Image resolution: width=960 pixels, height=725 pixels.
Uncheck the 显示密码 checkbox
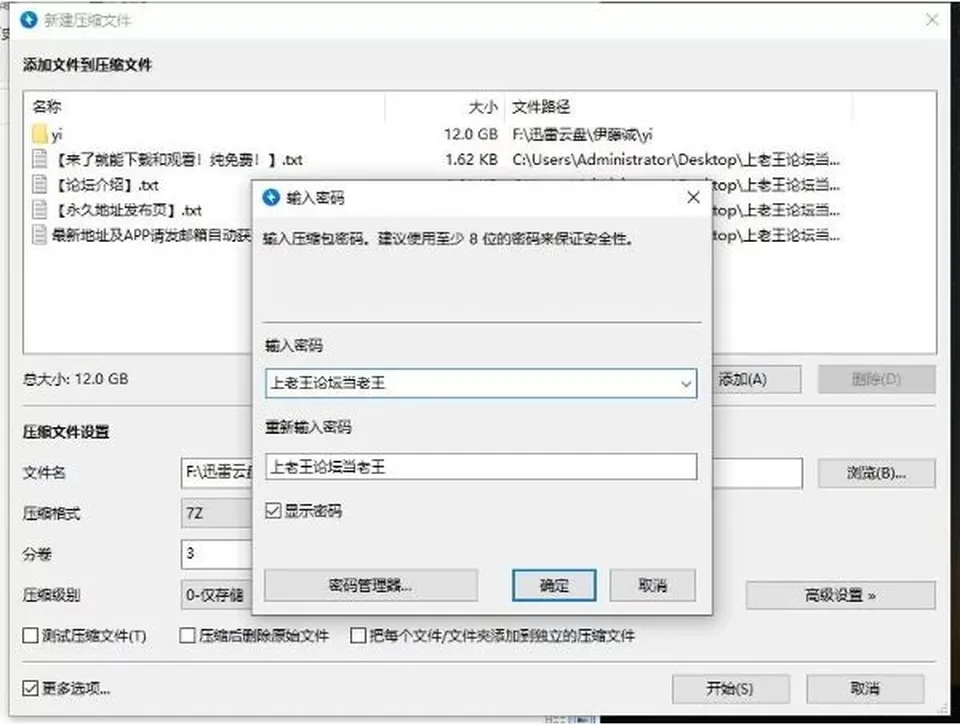point(273,511)
